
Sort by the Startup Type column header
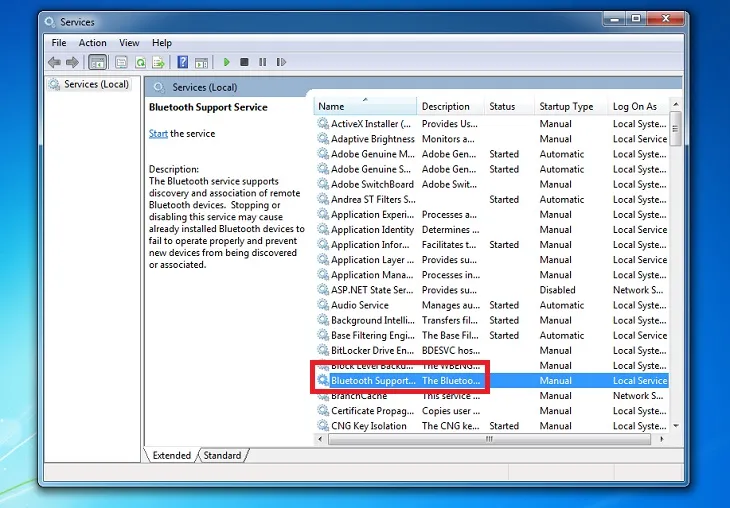566,106
